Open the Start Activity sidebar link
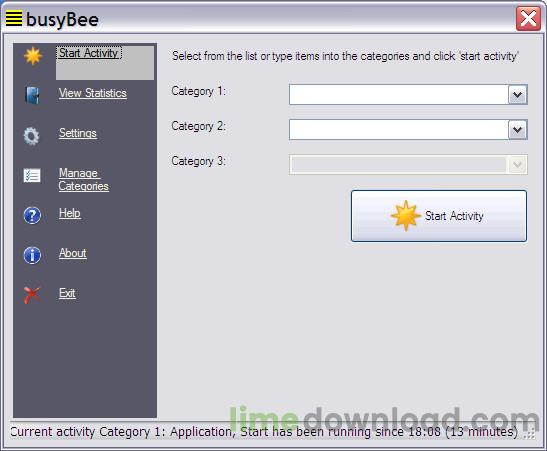The height and width of the screenshot is (451, 547). click(89, 53)
